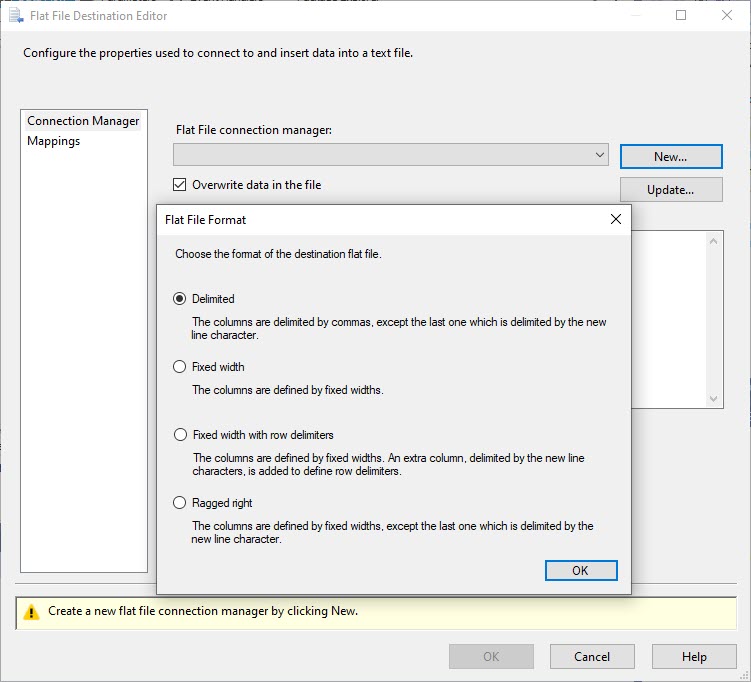
Task: Select the Delimited format radio button
Action: pos(180,299)
